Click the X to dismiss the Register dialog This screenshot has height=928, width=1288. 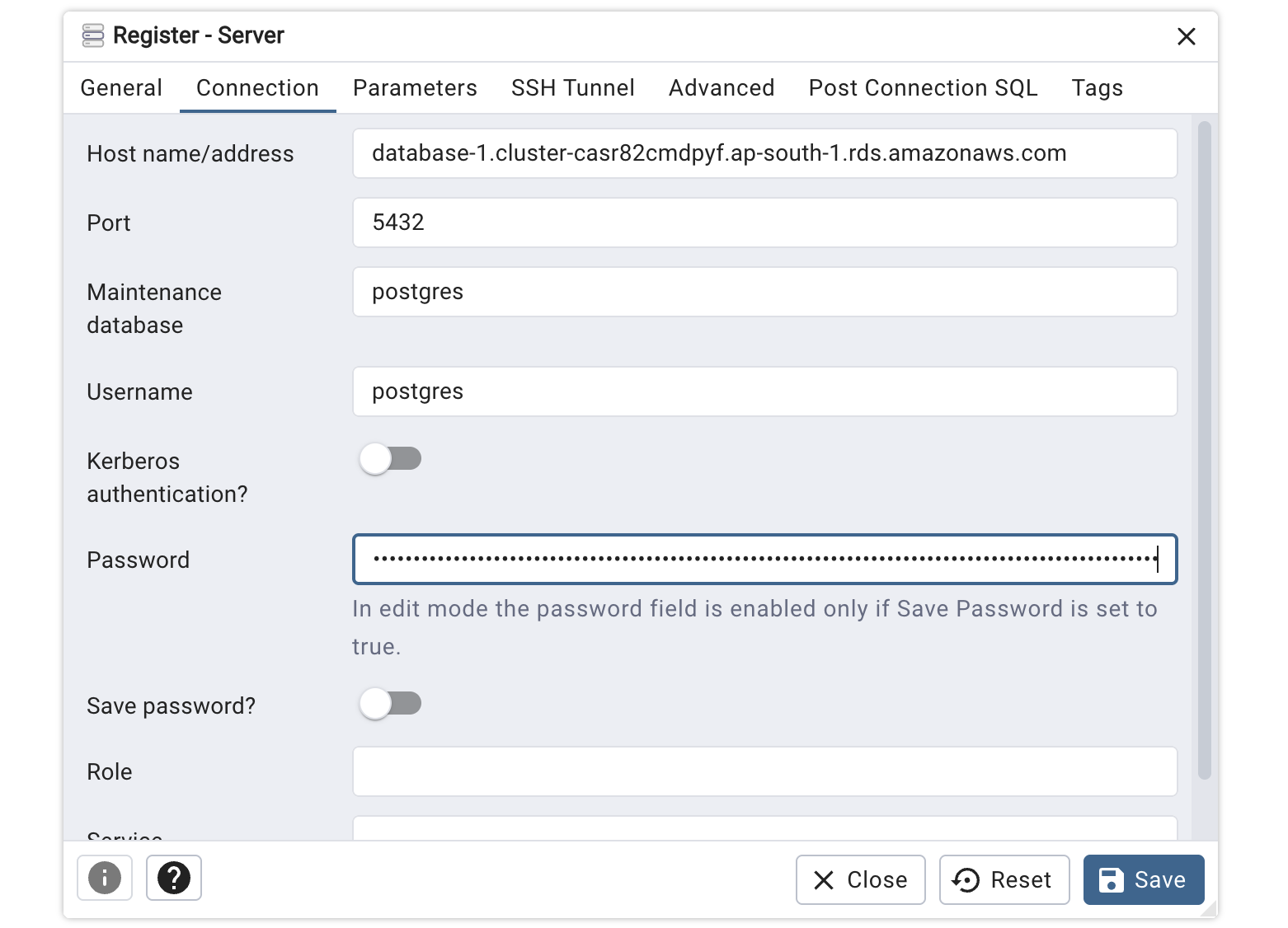click(1187, 36)
